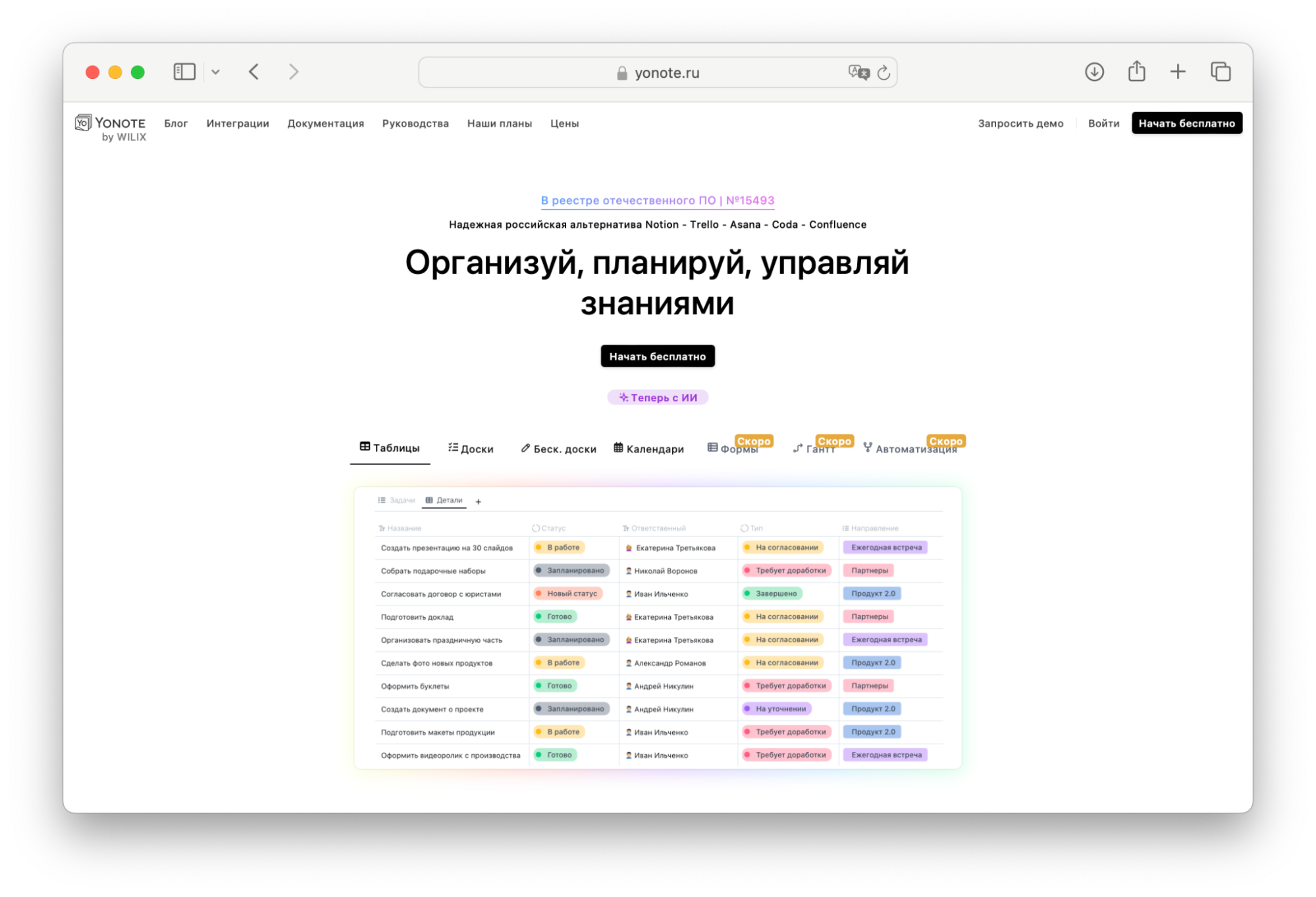Click the plus icon next to Детали tab
The height and width of the screenshot is (897, 1316).
[479, 502]
